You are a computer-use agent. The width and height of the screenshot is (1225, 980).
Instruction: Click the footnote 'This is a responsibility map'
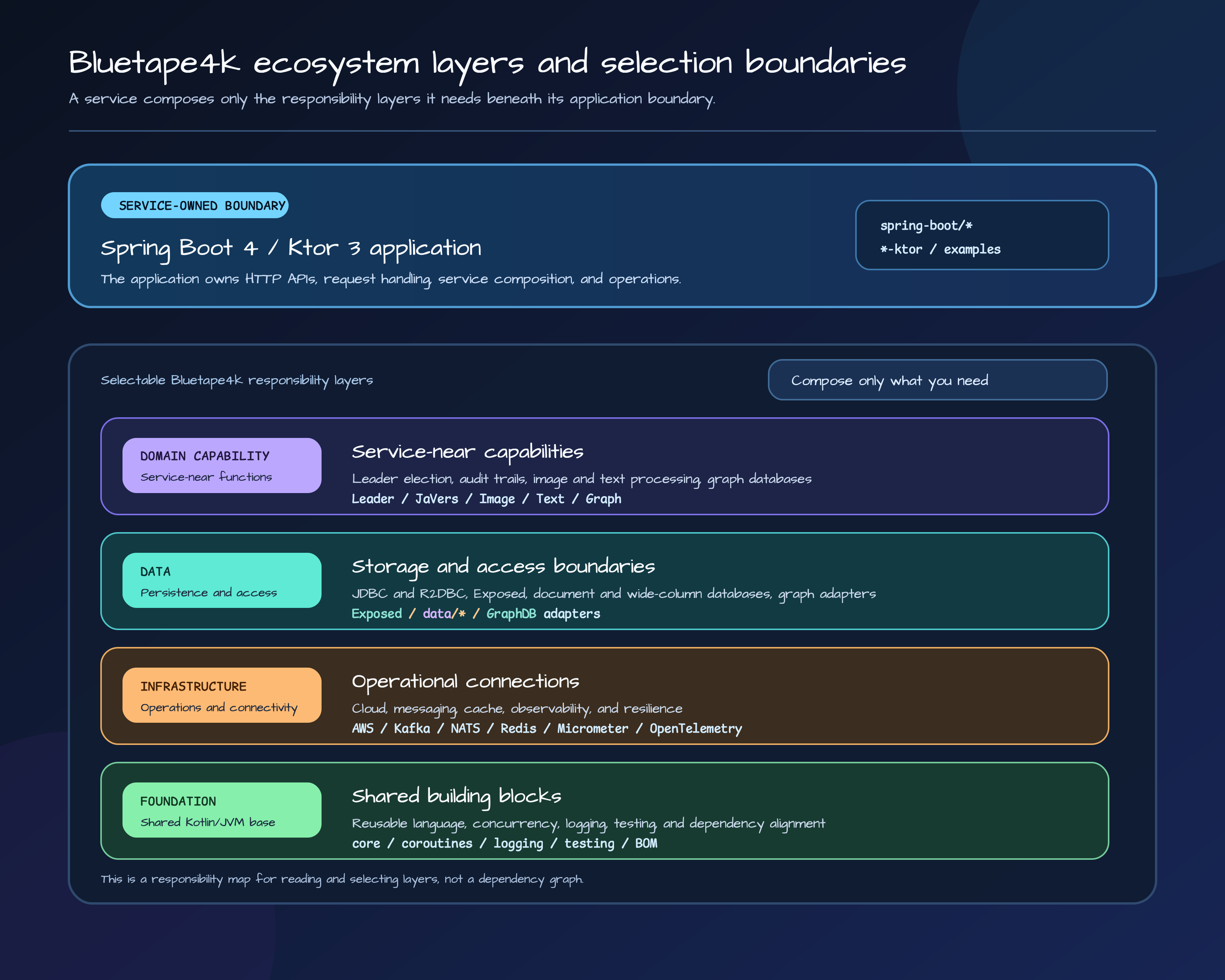coord(342,879)
